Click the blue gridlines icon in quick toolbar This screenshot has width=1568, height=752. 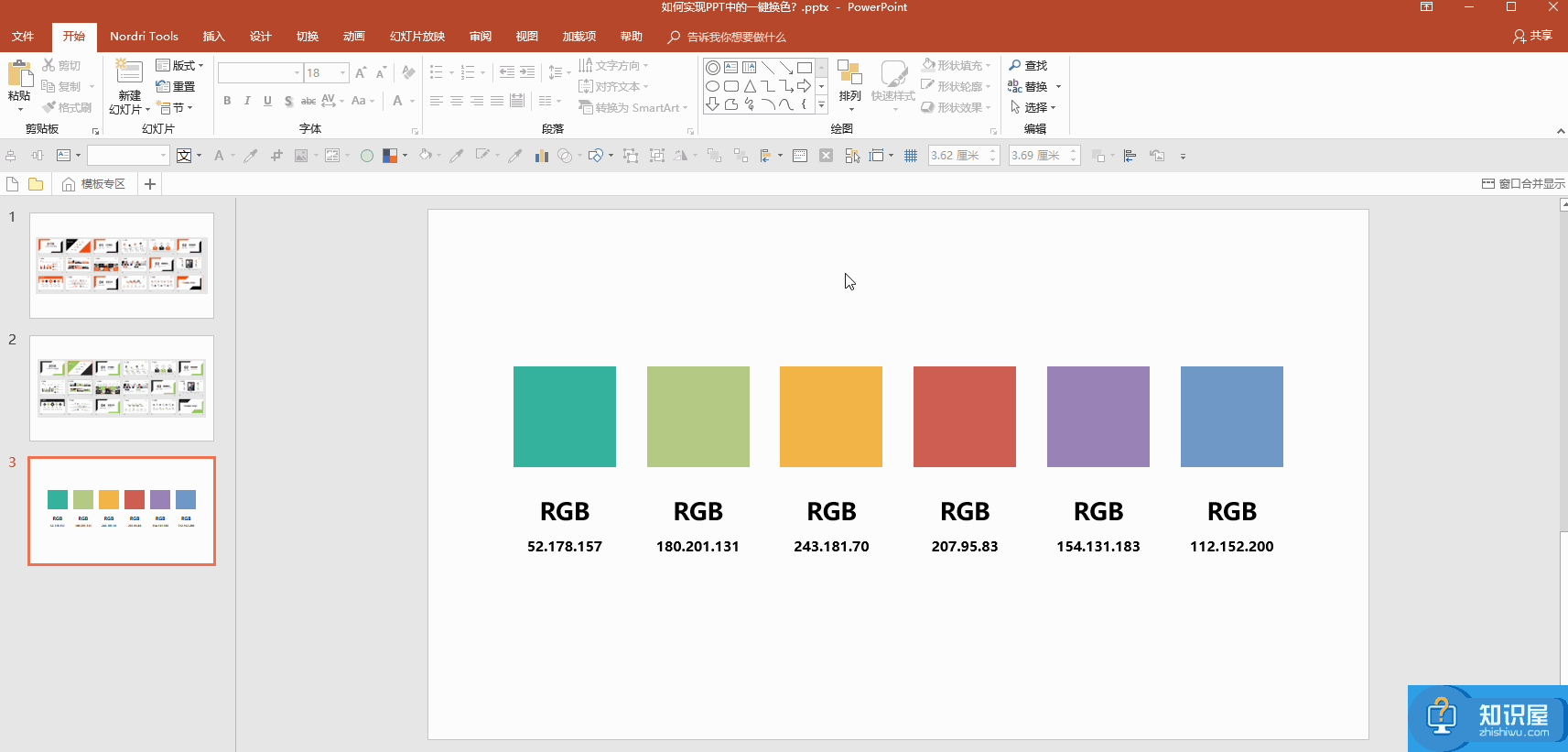click(911, 156)
